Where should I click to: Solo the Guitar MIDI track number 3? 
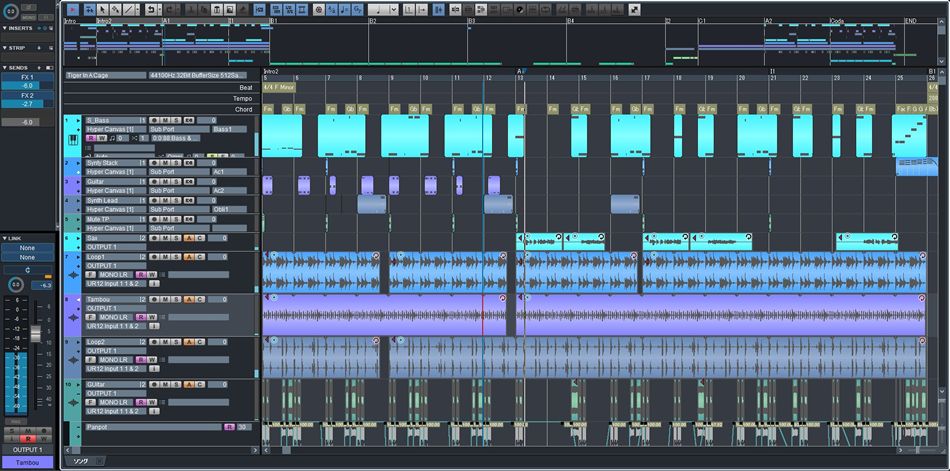176,182
